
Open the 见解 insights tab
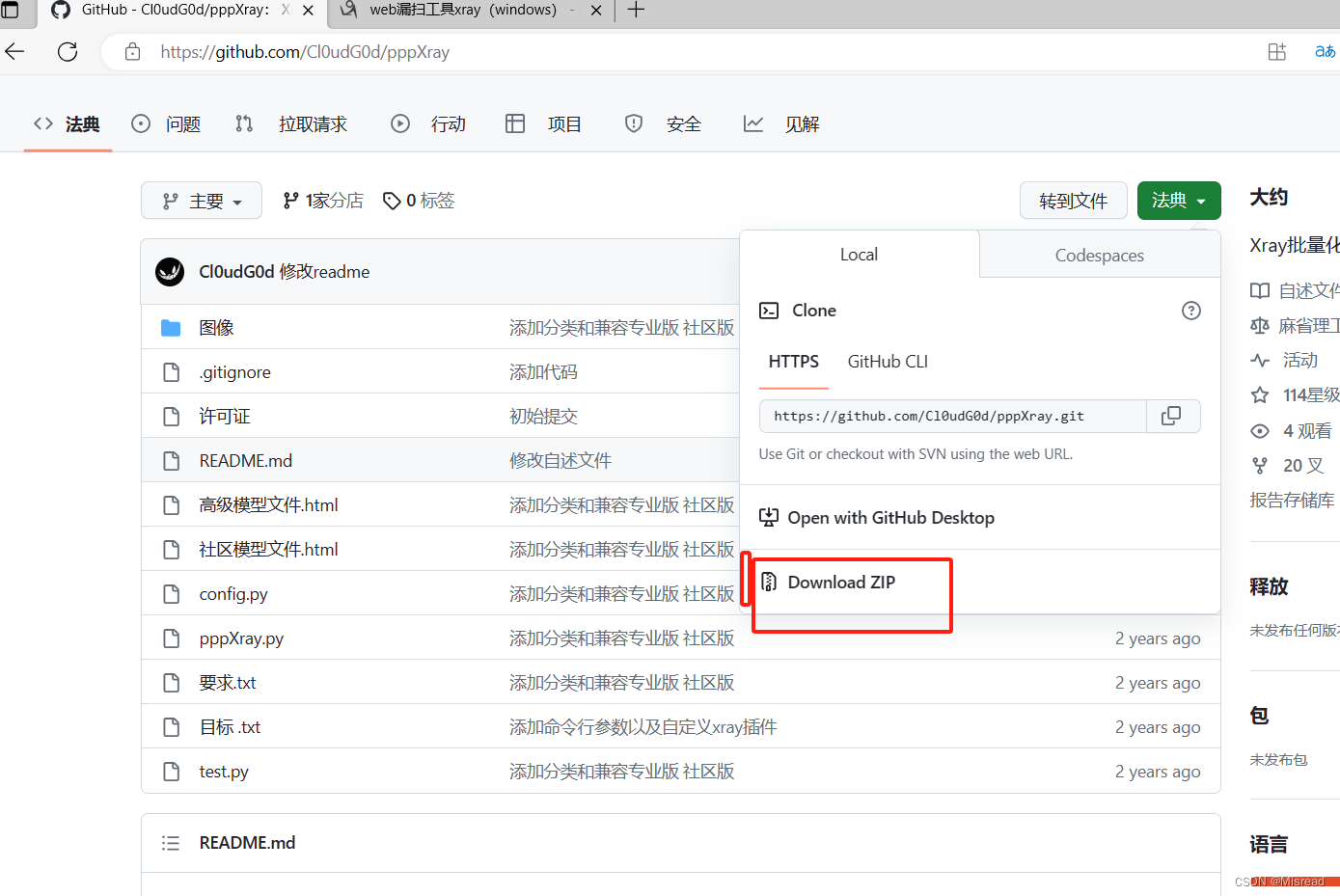(781, 124)
